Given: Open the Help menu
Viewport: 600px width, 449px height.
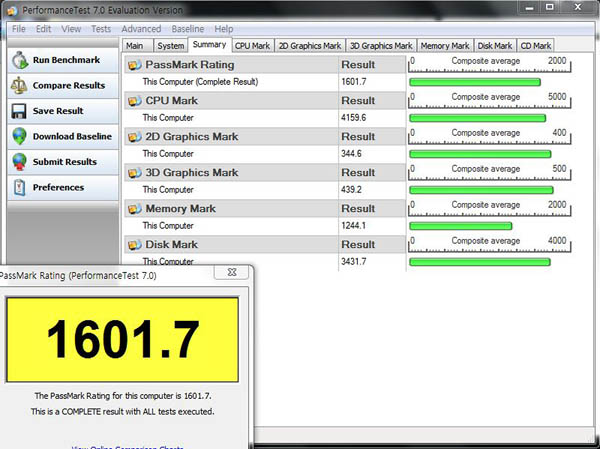Looking at the screenshot, I should [223, 29].
